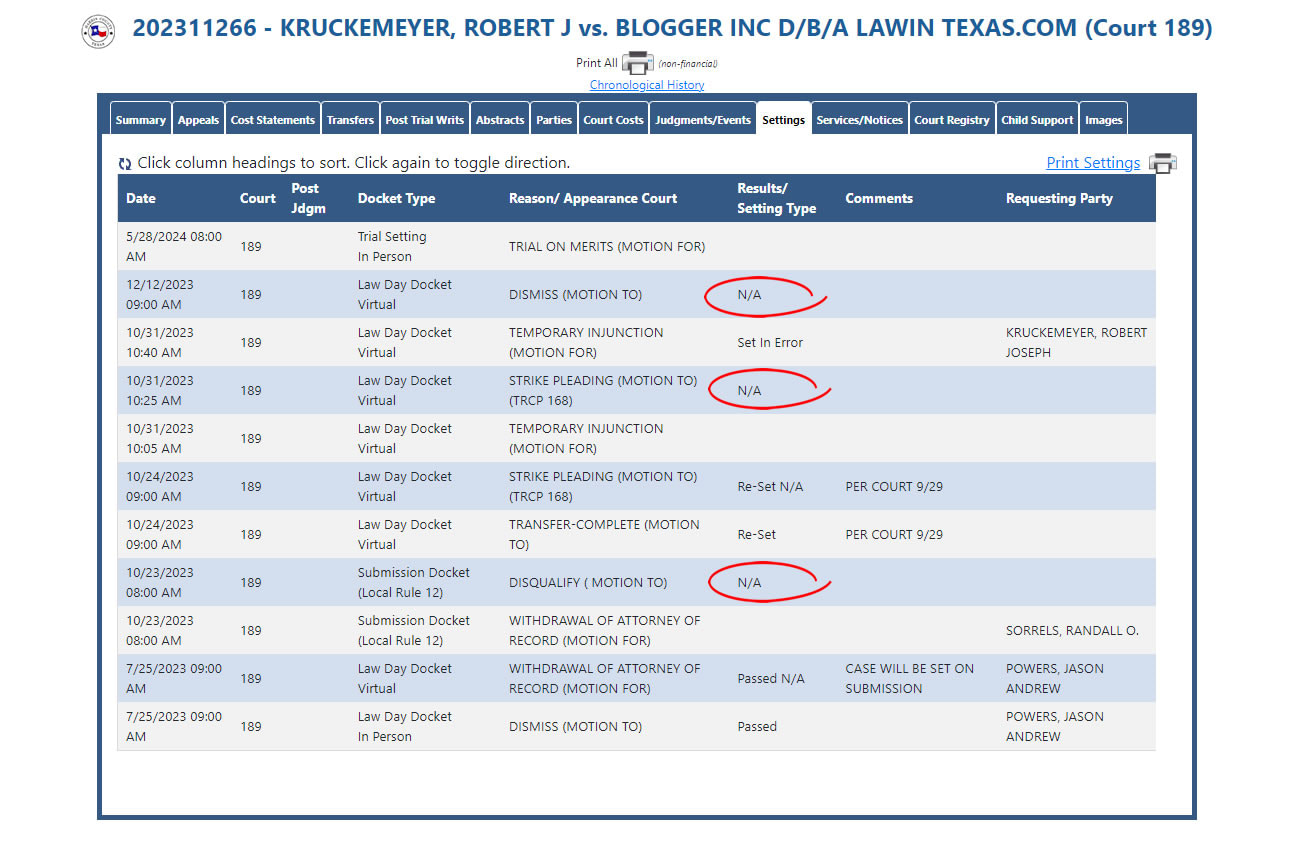Click TRIAL ON MERITS (MOTION FOR) text
Viewport: 1293px width, 849px height.
(x=607, y=246)
